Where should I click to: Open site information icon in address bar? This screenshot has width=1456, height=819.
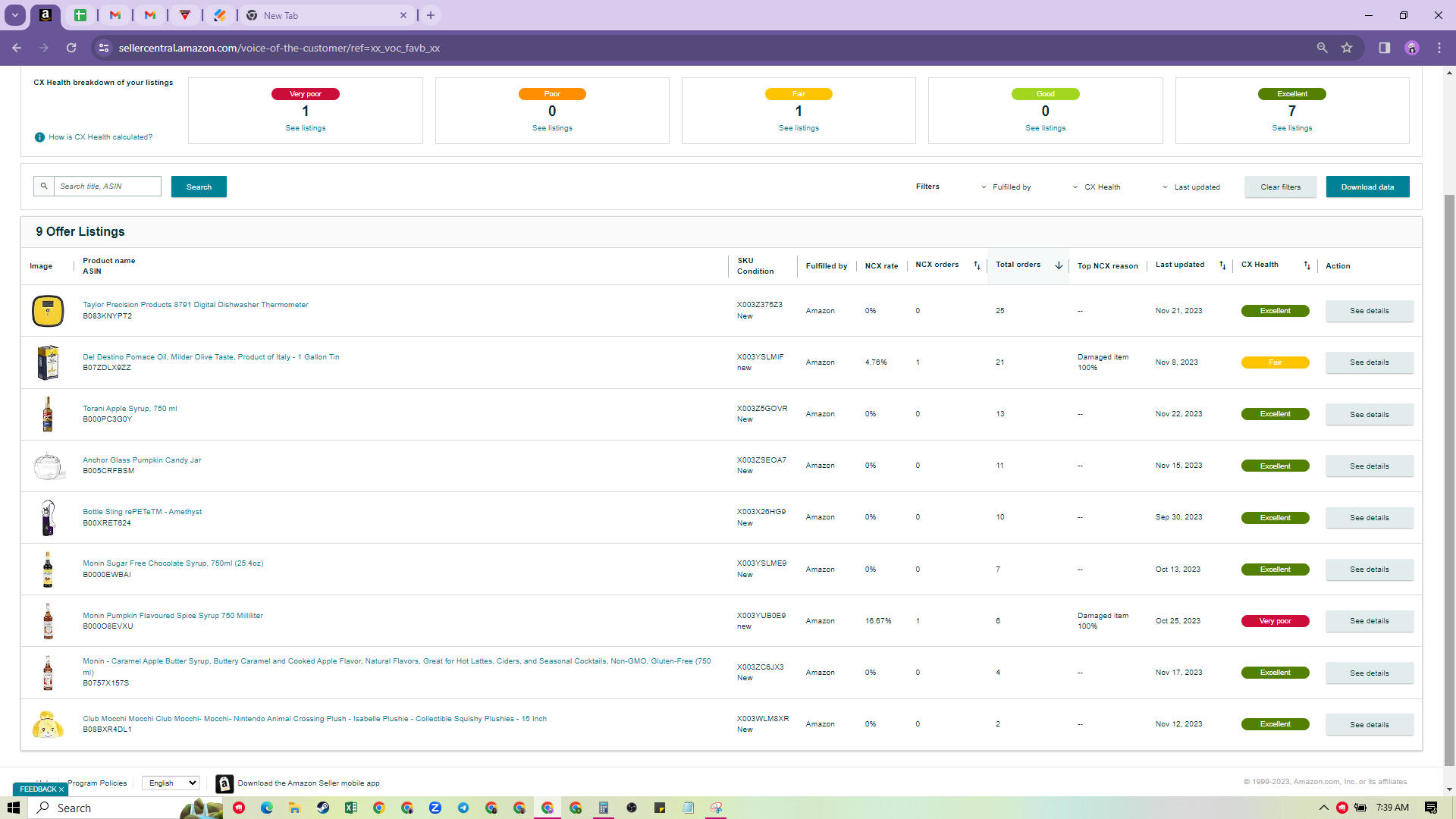pos(104,48)
